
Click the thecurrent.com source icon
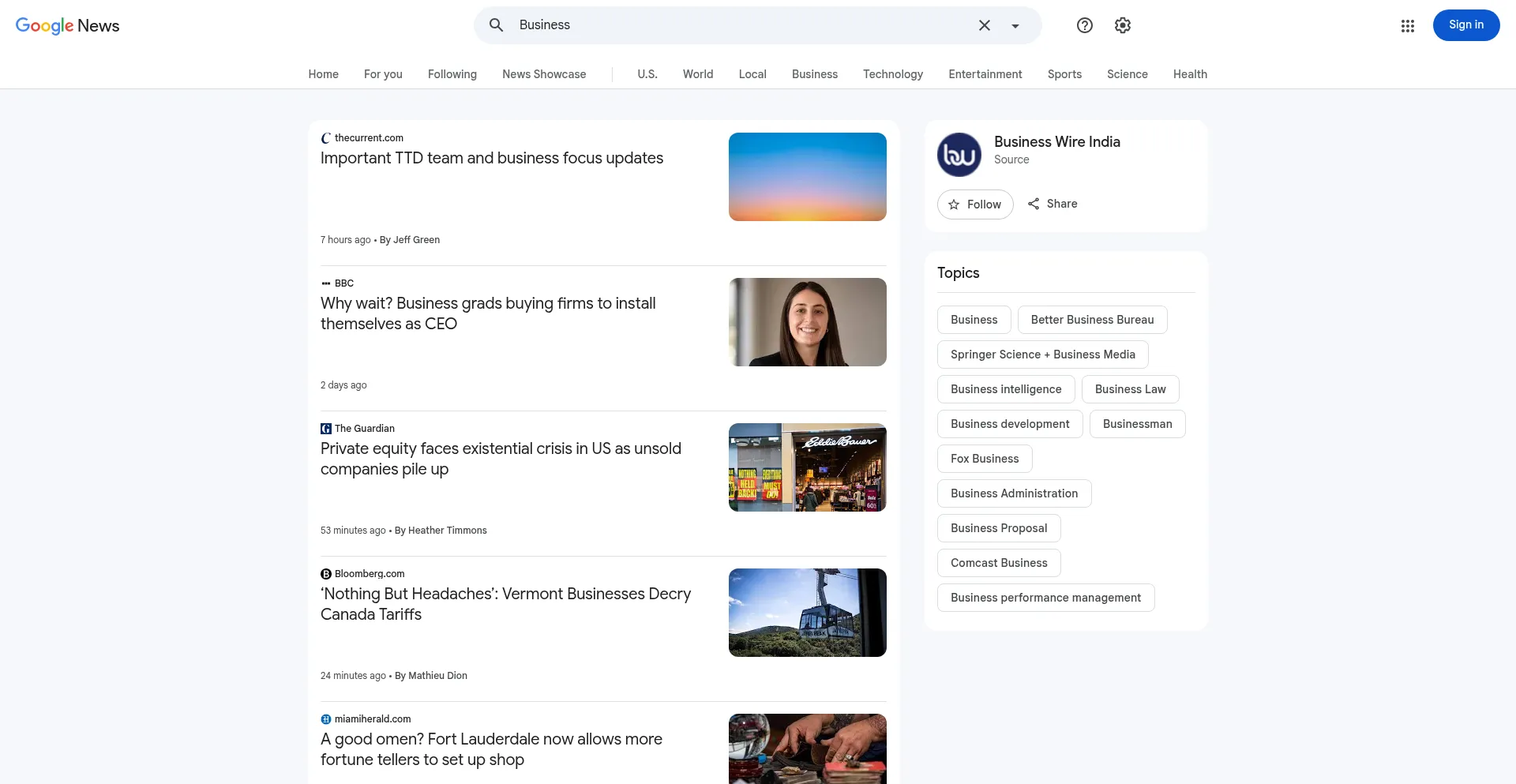pyautogui.click(x=326, y=138)
